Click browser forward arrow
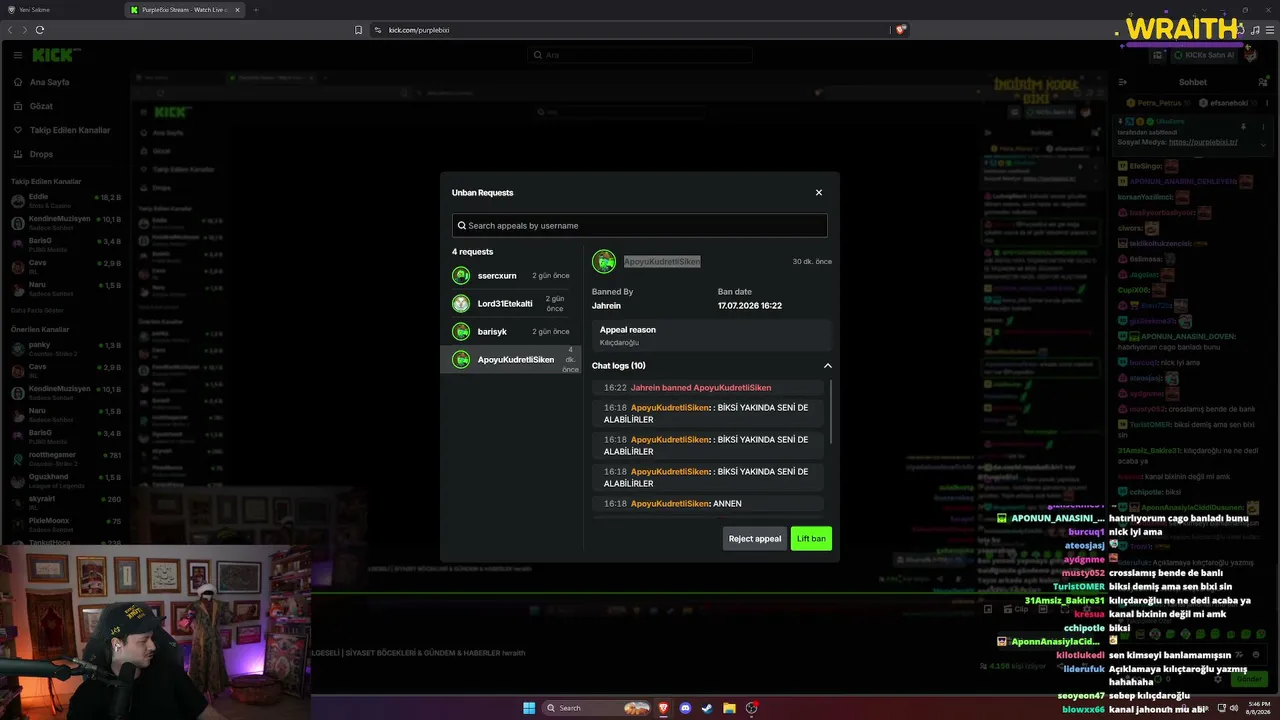Viewport: 1280px width, 720px height. coord(24,30)
